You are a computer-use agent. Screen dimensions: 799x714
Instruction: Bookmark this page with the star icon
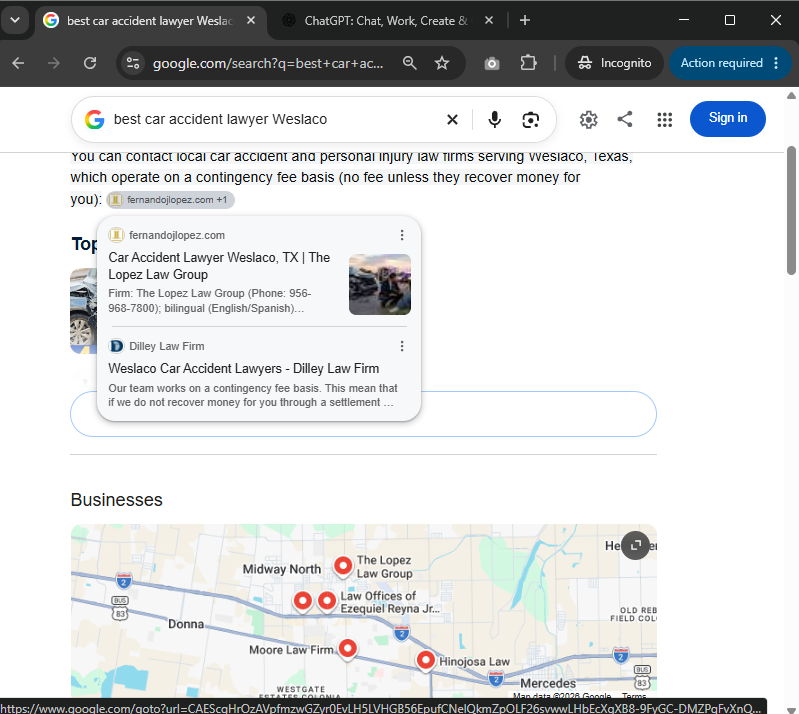pos(442,63)
